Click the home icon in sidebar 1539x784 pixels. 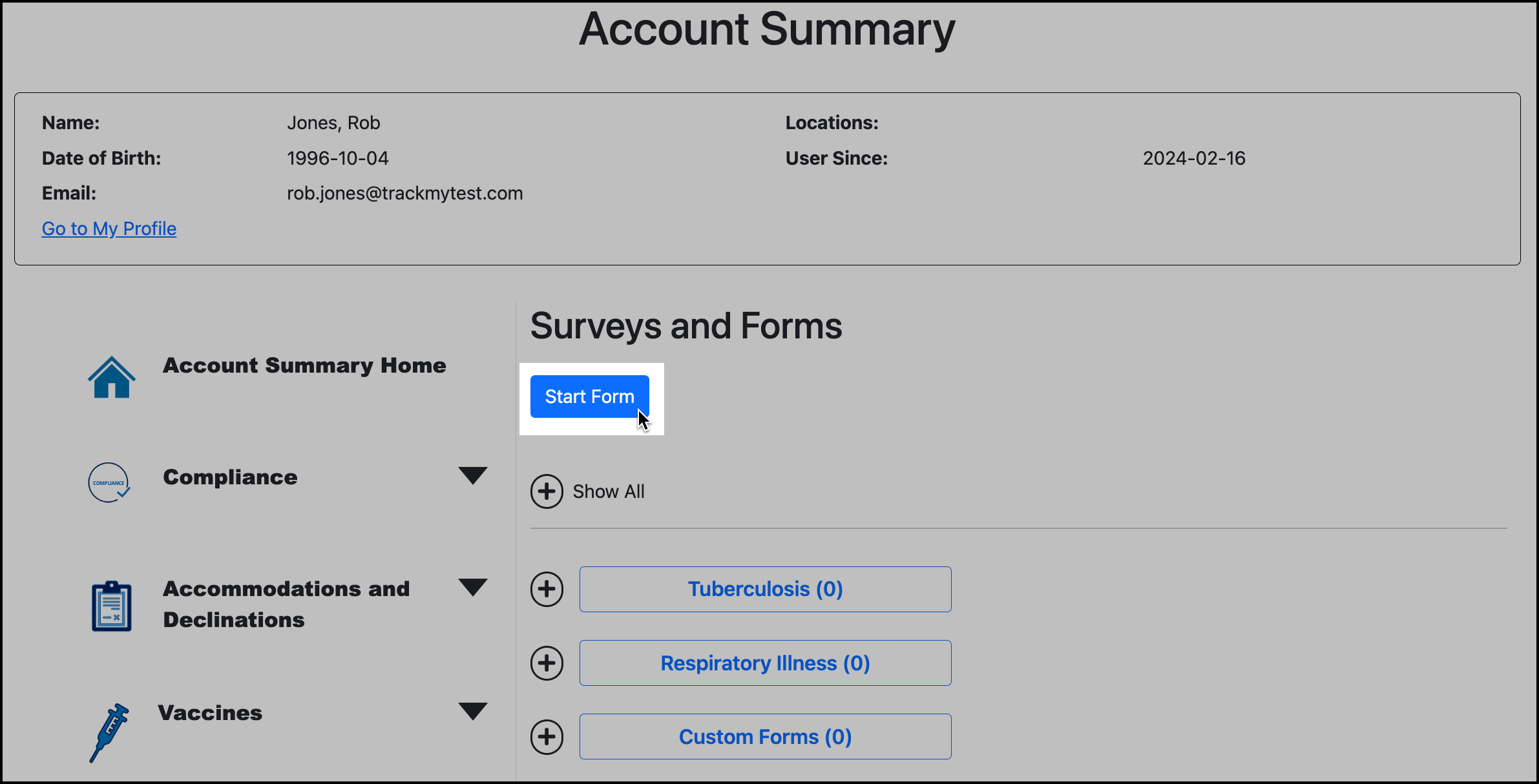pyautogui.click(x=111, y=377)
